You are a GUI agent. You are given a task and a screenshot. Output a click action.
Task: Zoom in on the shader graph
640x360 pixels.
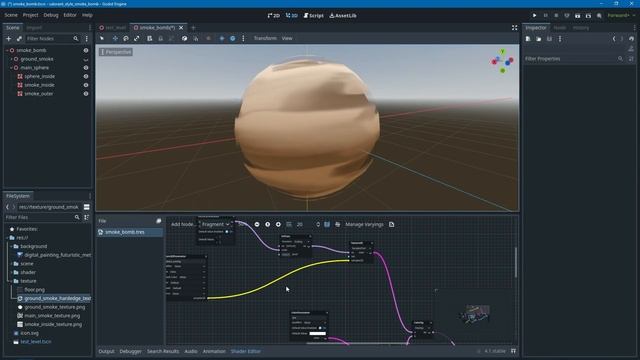click(x=278, y=224)
